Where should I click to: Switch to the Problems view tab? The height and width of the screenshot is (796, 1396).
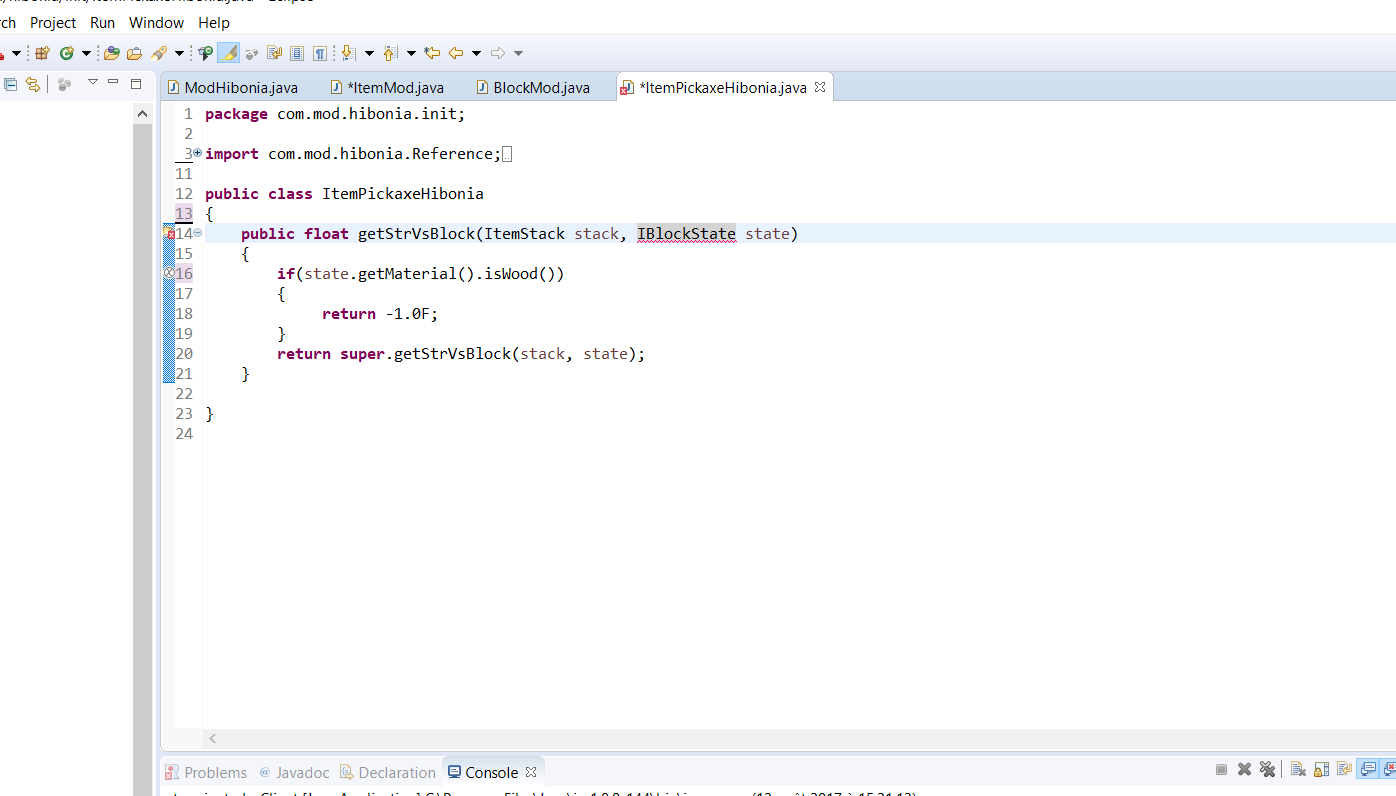pos(205,772)
